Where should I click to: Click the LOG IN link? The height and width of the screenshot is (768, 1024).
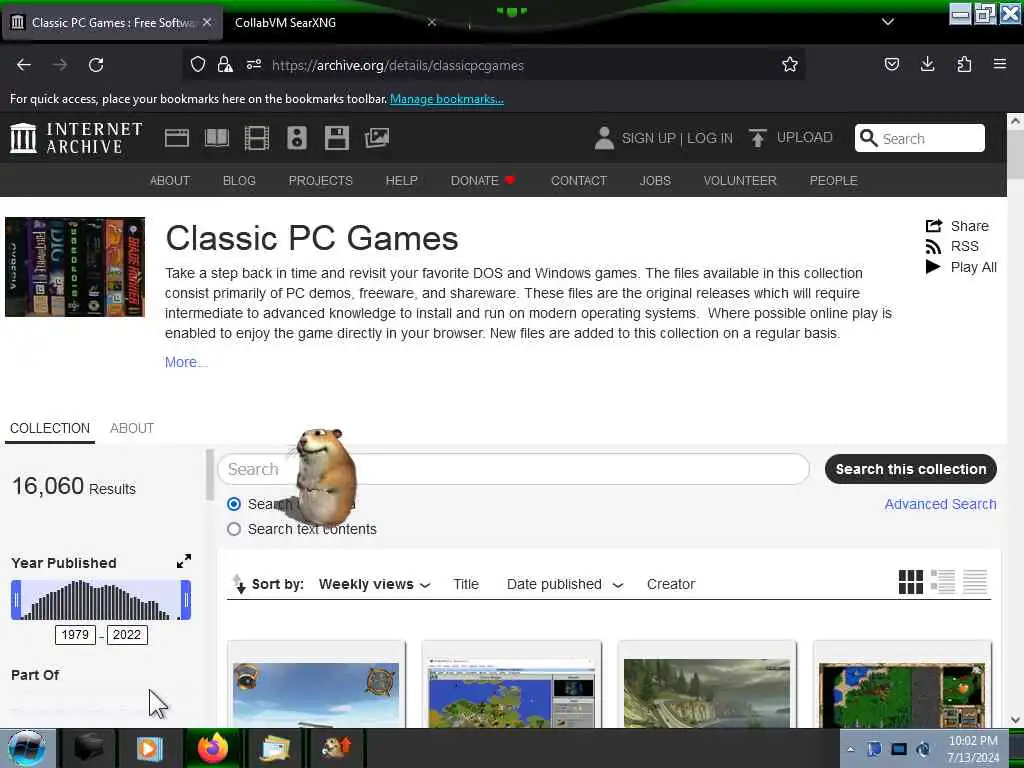coord(710,138)
